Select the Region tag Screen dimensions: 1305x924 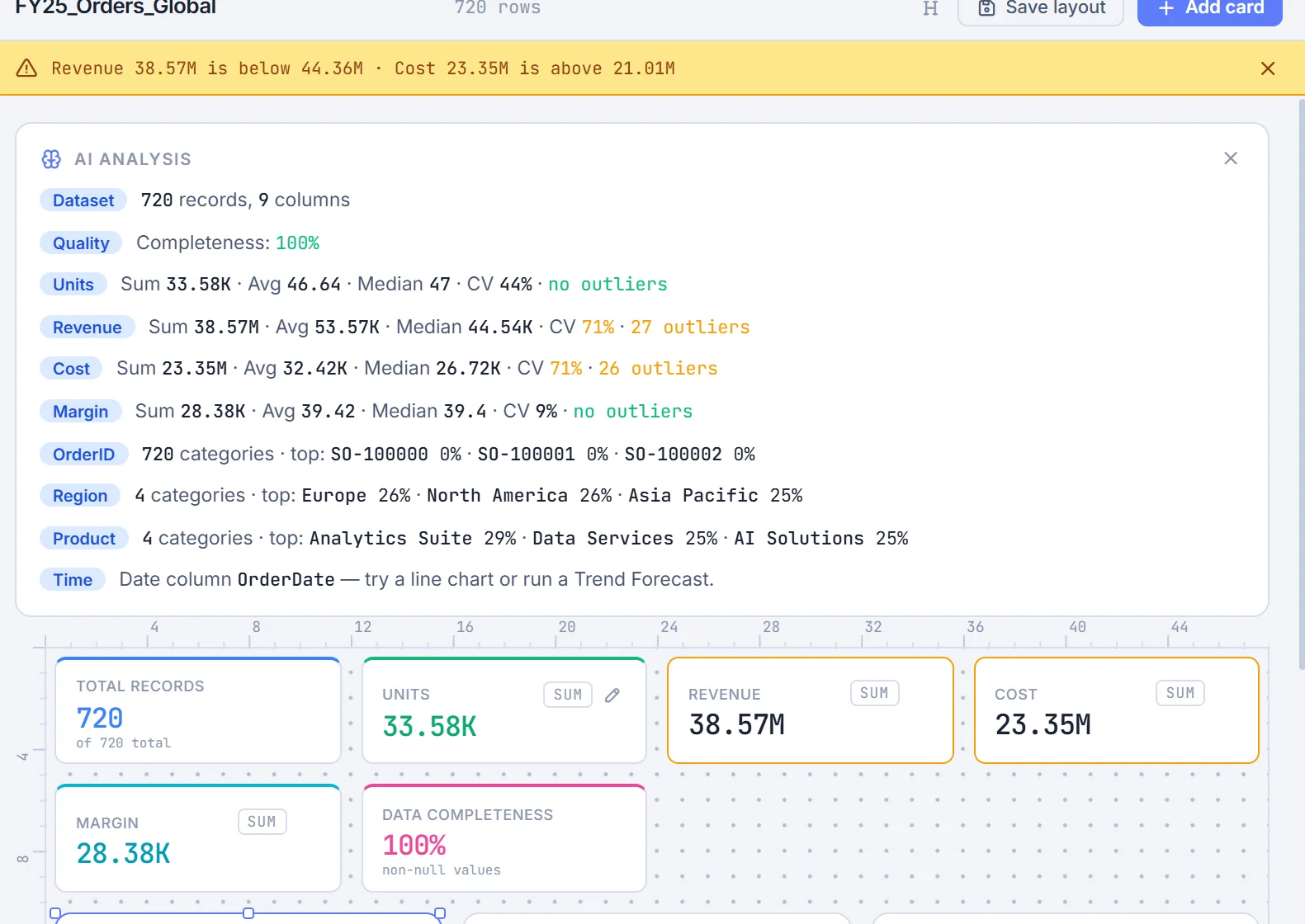click(80, 496)
